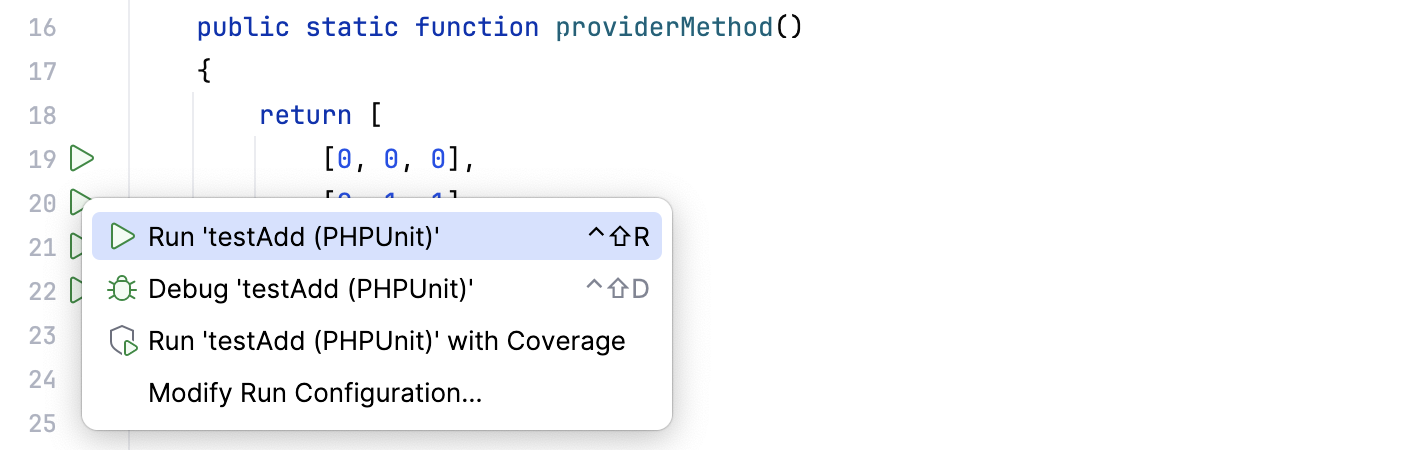This screenshot has height=450, width=1412.
Task: Click the static keyword on line 16
Action: (351, 27)
